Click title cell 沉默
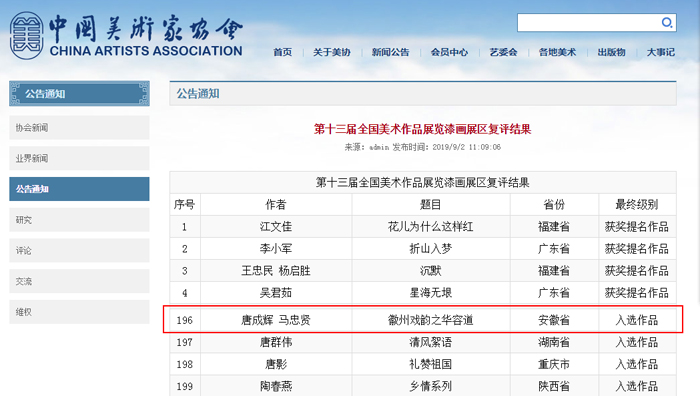 coord(431,271)
